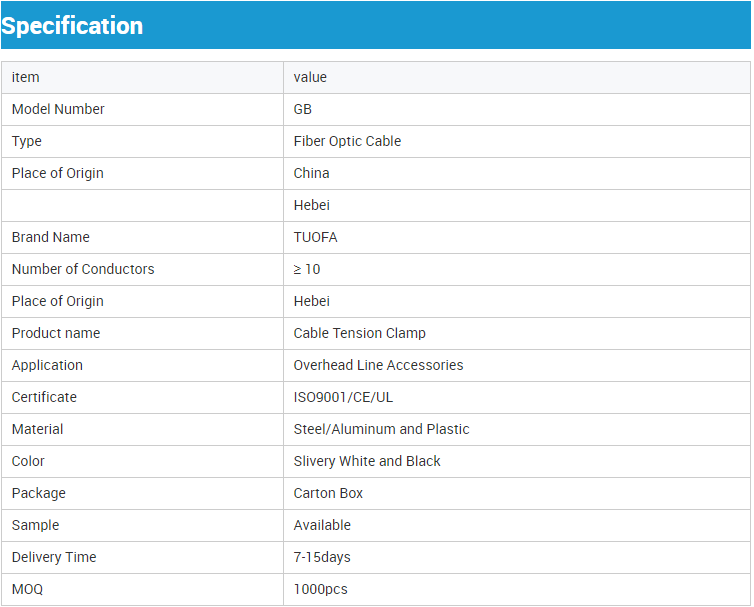Click the "Material" row label

pos(38,429)
